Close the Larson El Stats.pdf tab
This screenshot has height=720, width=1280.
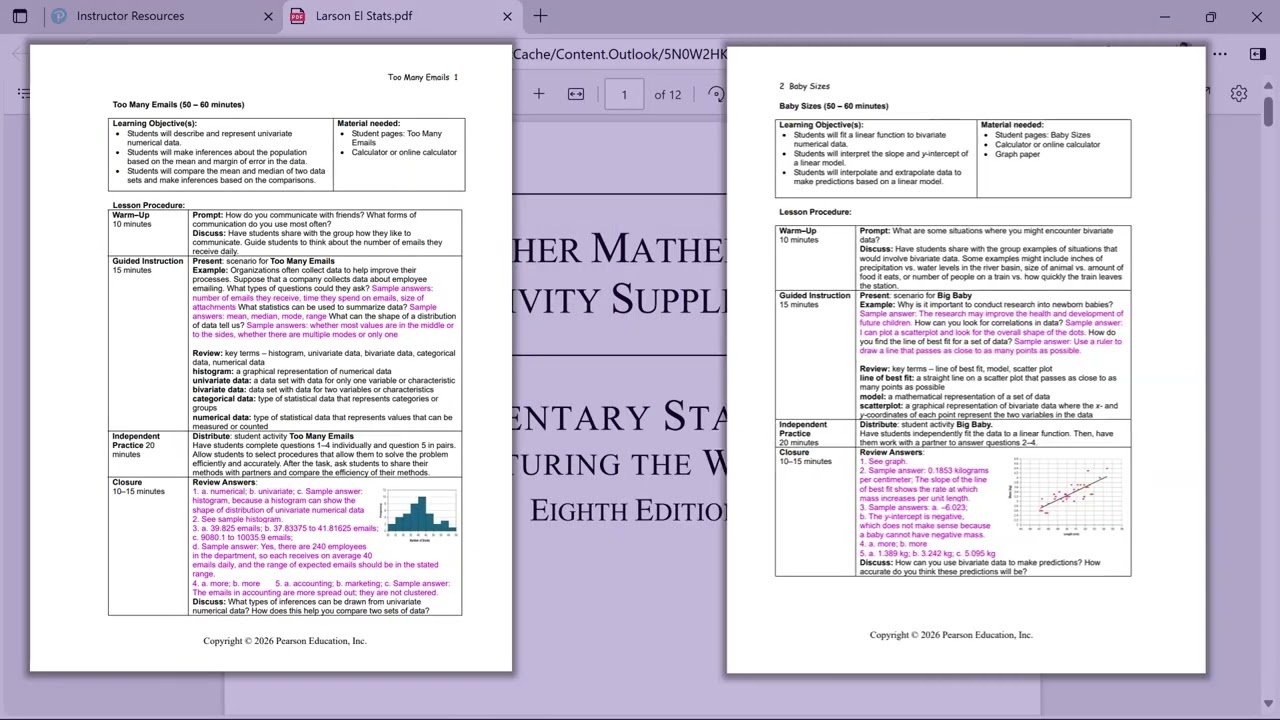point(507,16)
